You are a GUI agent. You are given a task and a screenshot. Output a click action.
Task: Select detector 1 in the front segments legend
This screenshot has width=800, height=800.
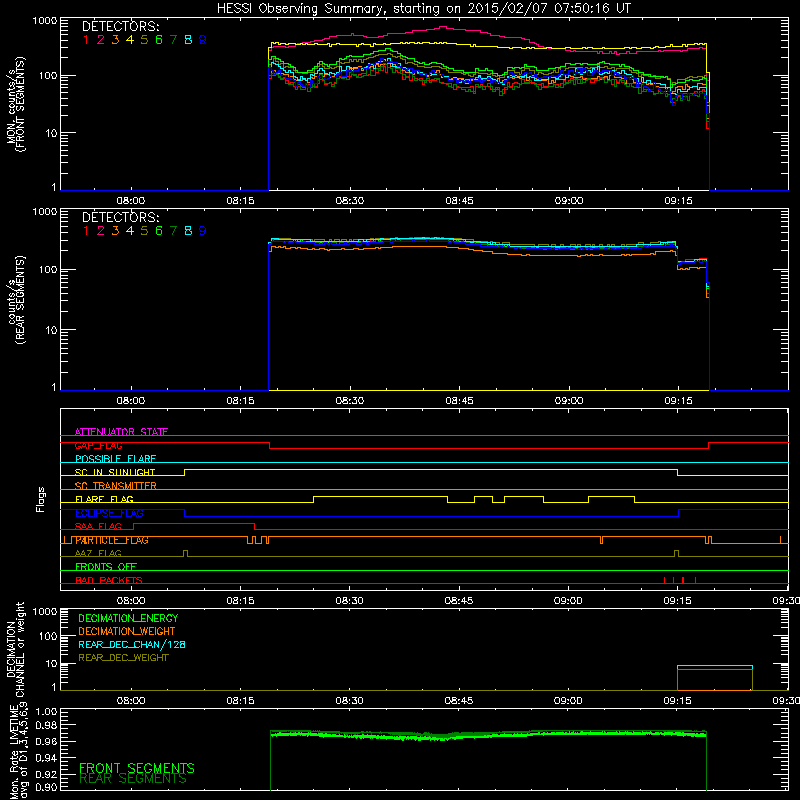click(x=86, y=40)
